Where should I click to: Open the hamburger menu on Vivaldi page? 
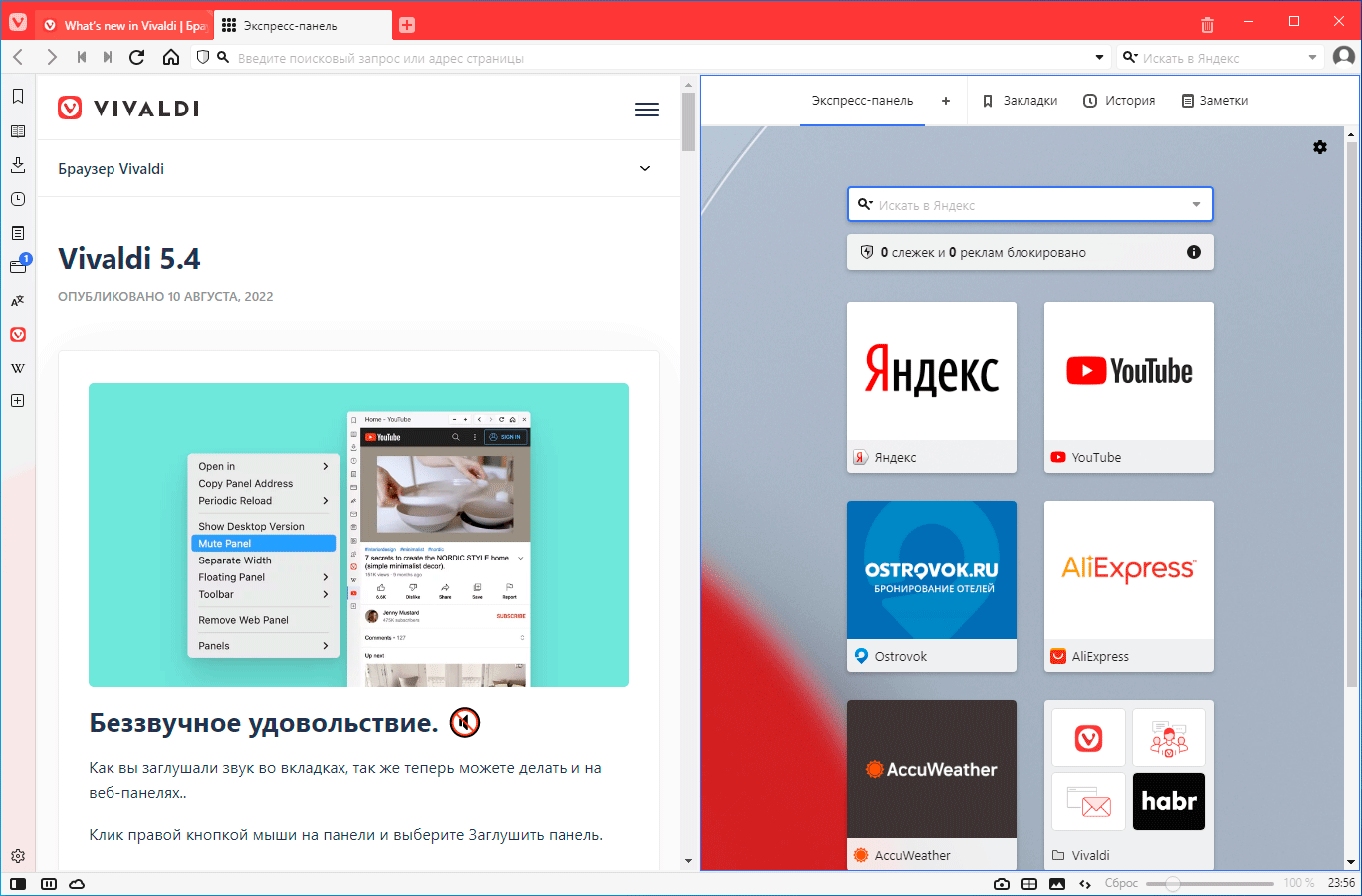tap(647, 110)
